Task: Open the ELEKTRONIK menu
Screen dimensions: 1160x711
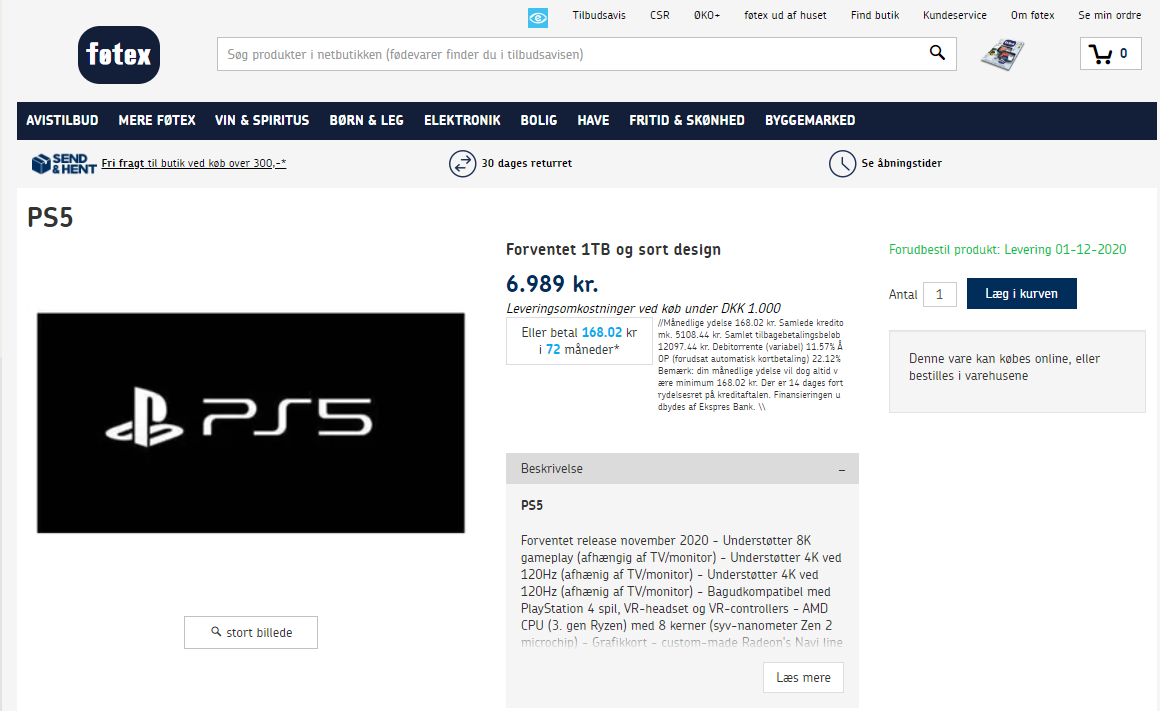Action: point(462,120)
